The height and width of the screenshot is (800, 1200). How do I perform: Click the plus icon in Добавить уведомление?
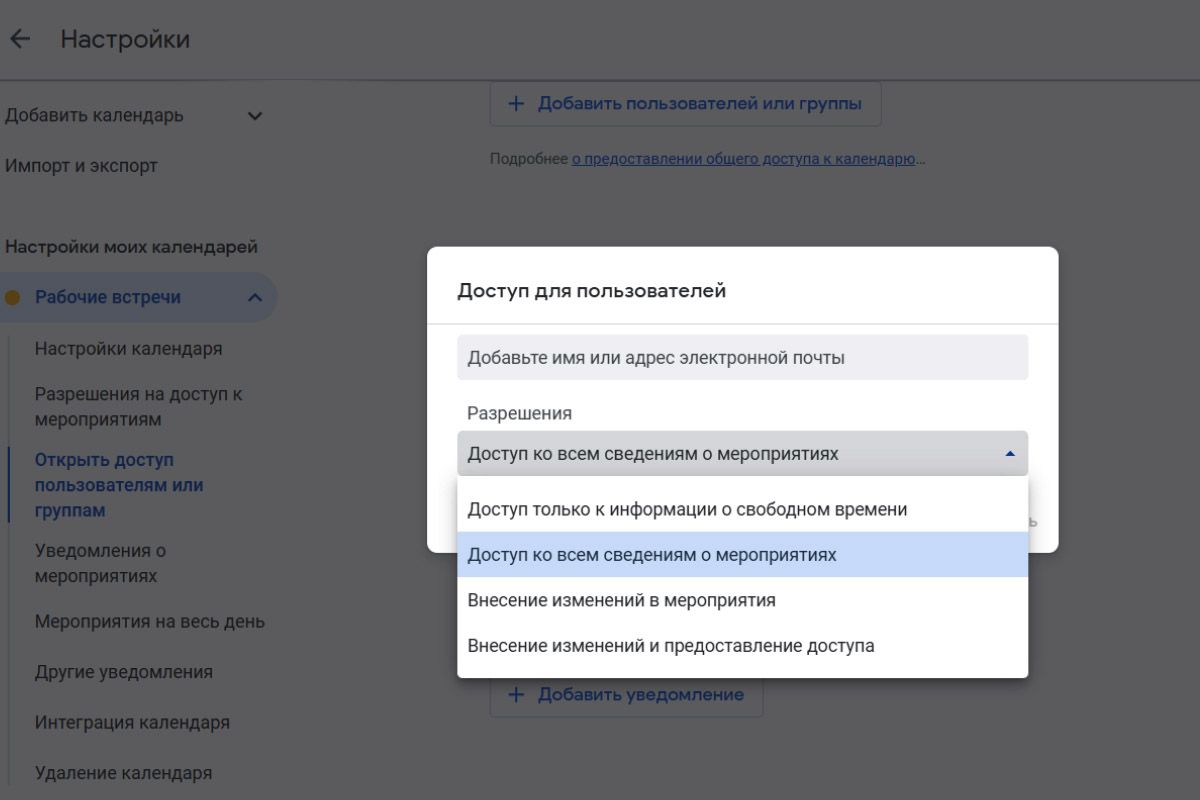(x=516, y=694)
